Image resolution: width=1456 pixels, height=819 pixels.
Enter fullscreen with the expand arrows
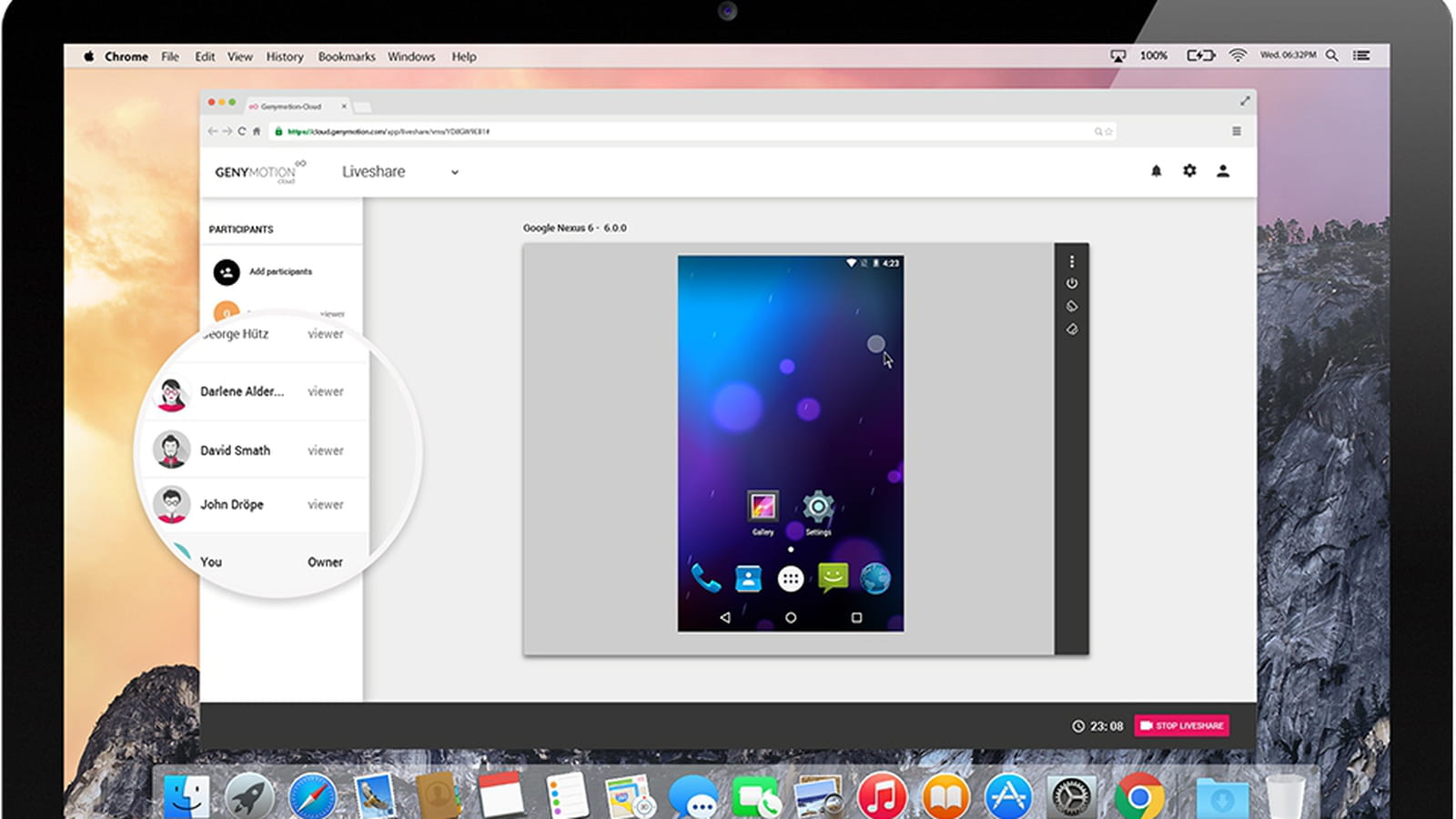point(1244,100)
